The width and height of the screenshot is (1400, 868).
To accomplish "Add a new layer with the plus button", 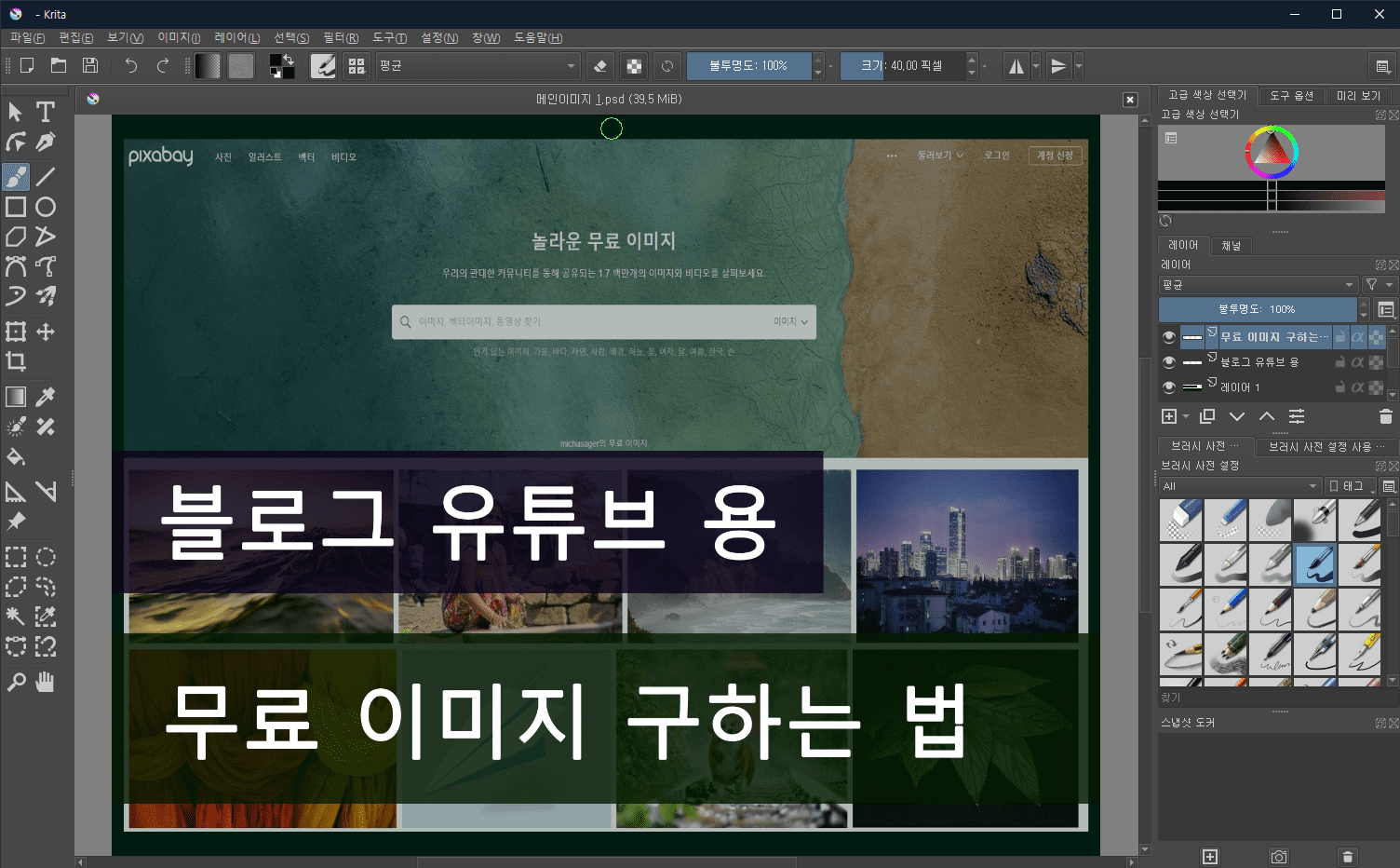I will coord(1169,416).
